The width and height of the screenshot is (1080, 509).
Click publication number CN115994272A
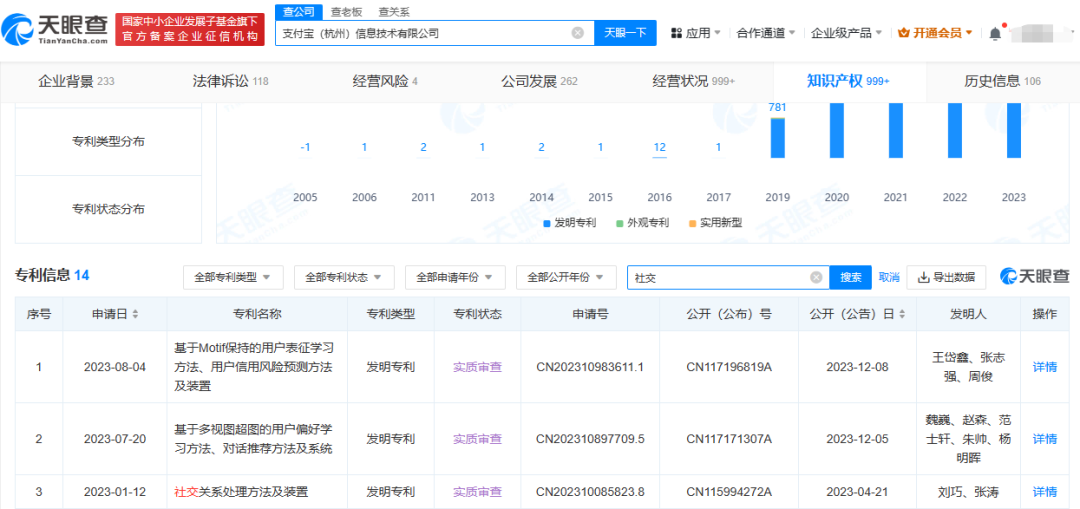tap(729, 492)
